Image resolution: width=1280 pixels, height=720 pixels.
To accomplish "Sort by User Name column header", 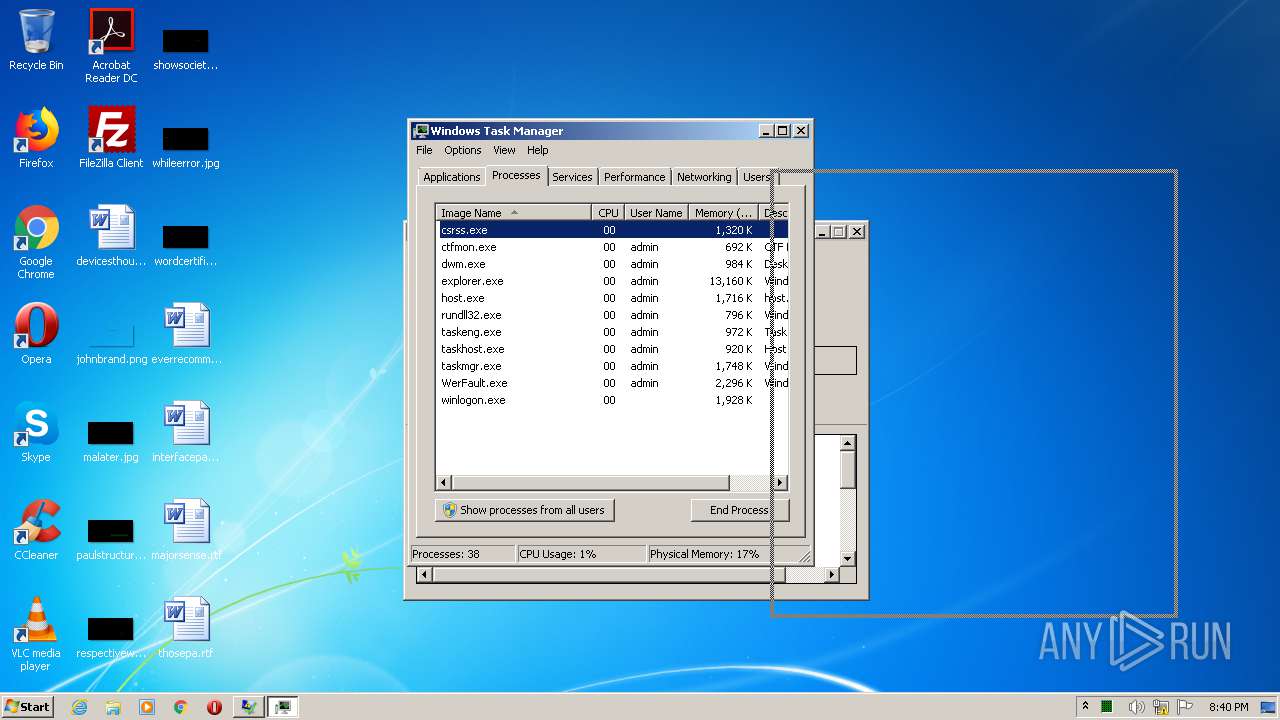I will pos(656,213).
